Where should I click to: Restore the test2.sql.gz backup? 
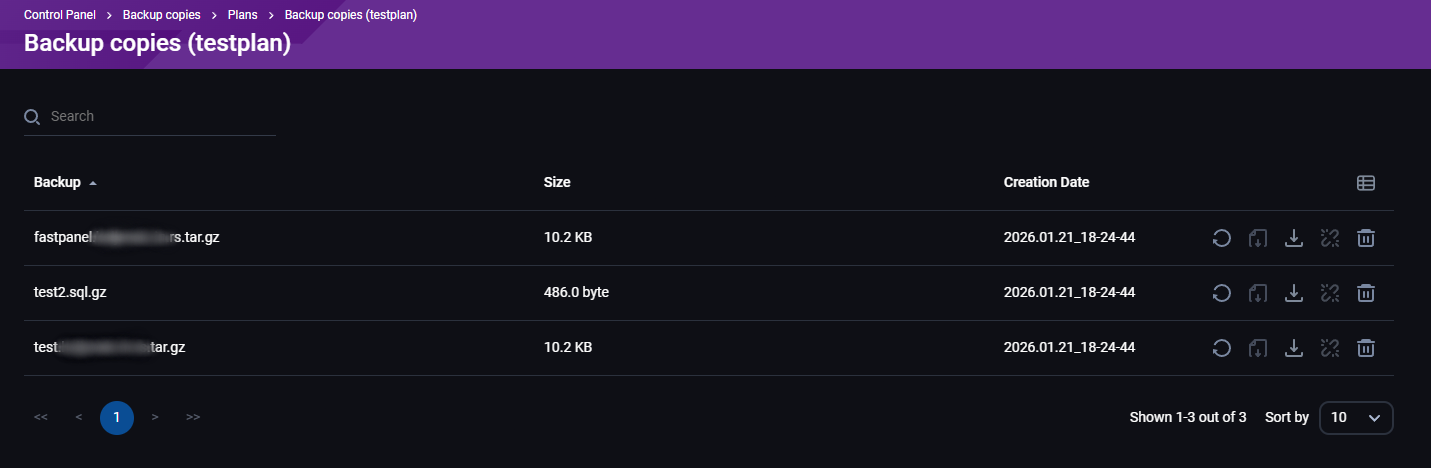click(x=1221, y=293)
